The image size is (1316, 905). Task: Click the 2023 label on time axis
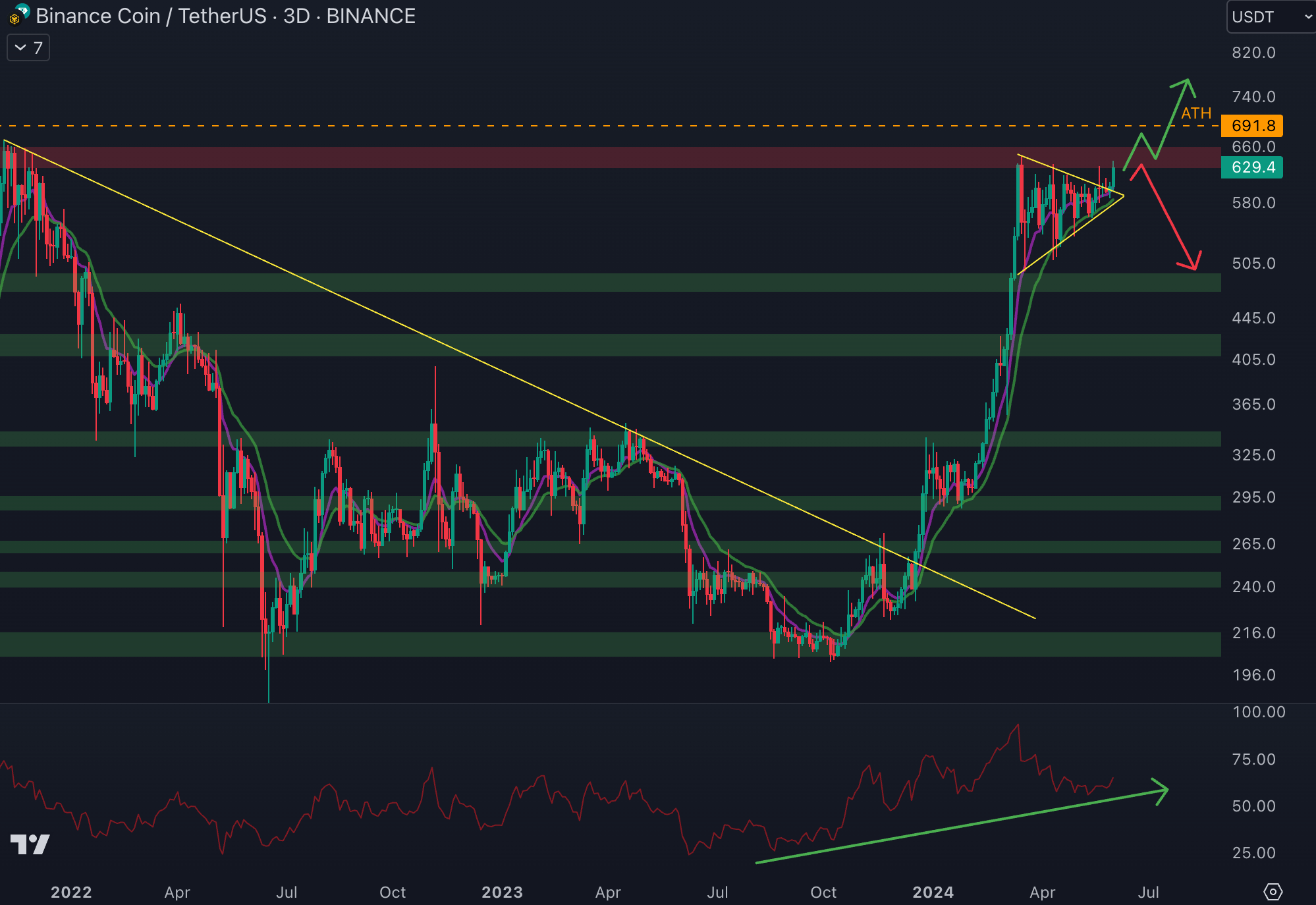tap(502, 892)
